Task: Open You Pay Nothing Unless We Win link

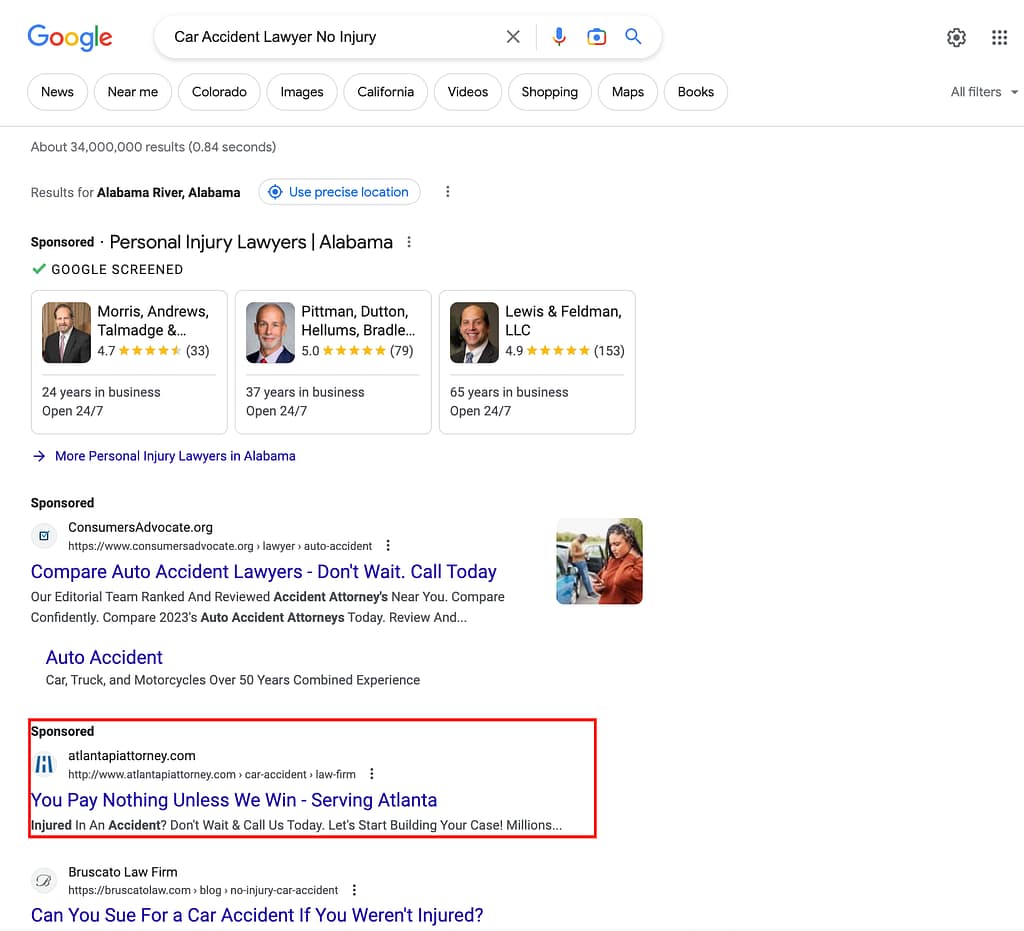Action: tap(234, 800)
